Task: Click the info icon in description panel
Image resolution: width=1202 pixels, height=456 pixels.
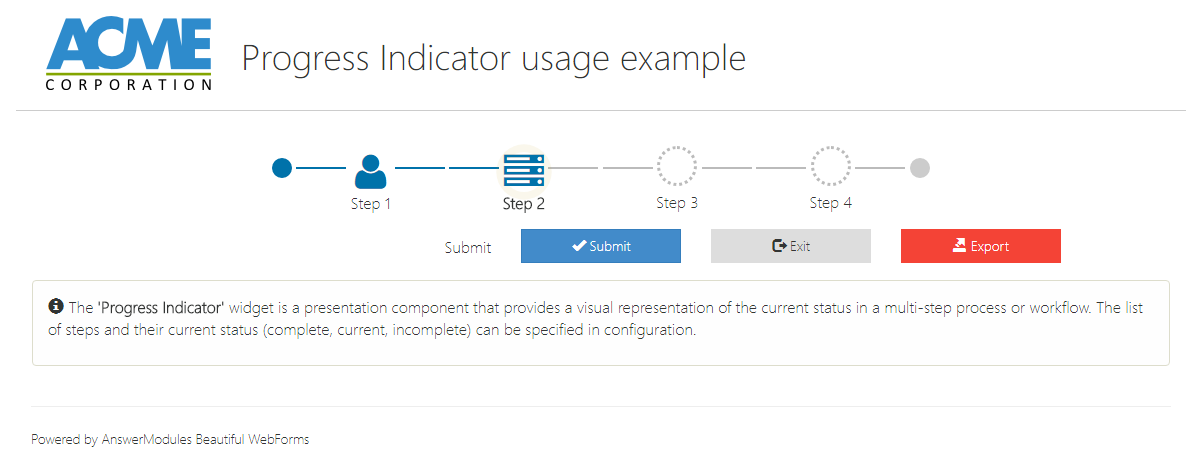Action: point(56,306)
